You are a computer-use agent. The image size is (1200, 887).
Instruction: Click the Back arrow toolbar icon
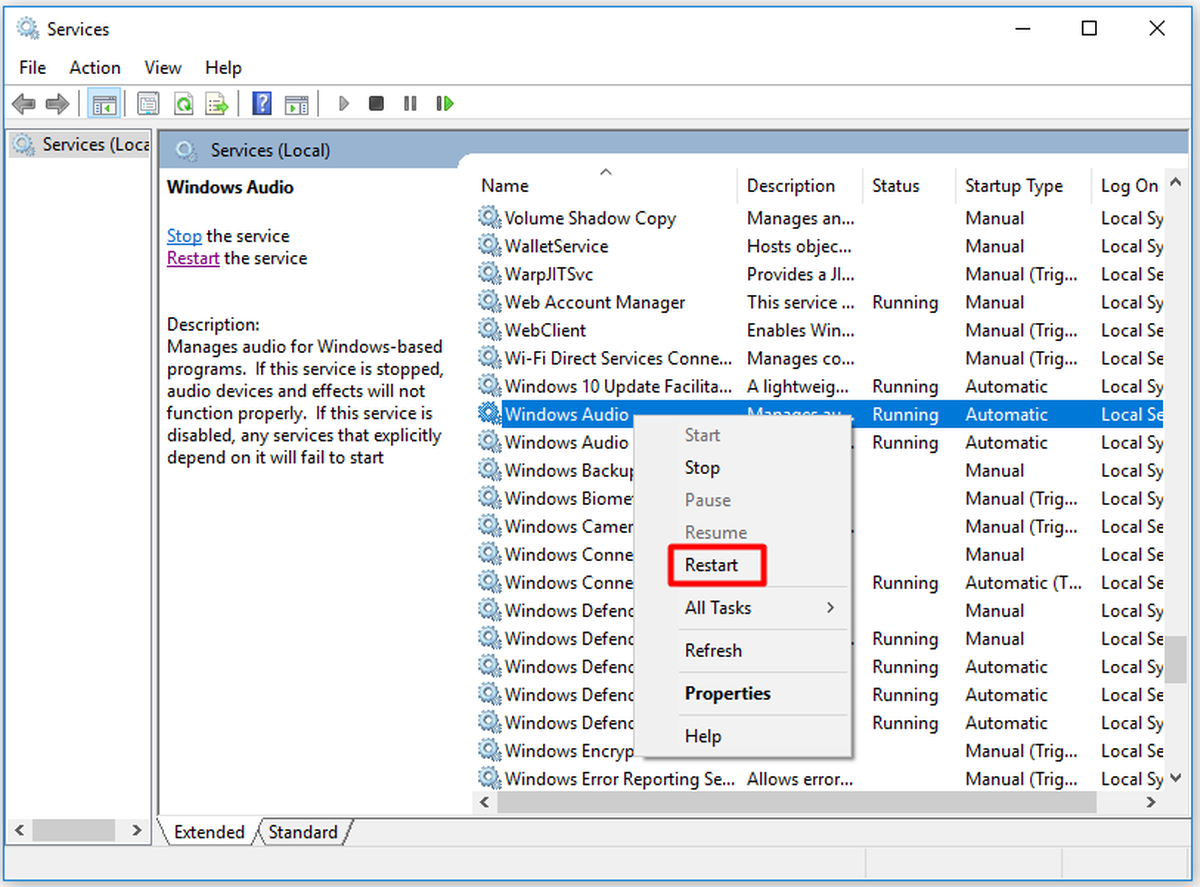(x=24, y=103)
